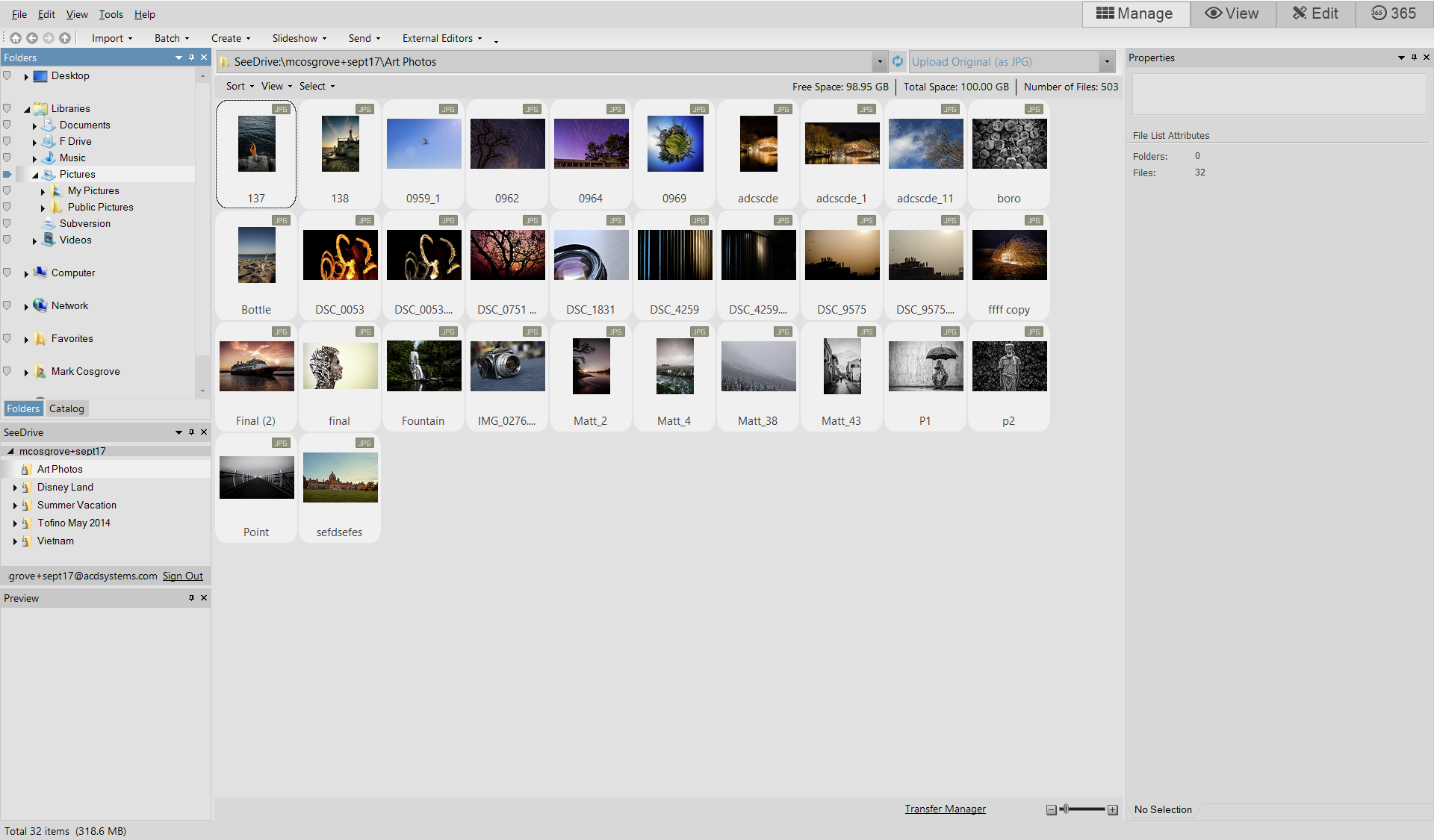
Task: Select the Fountain photo thumbnail
Action: 423,366
